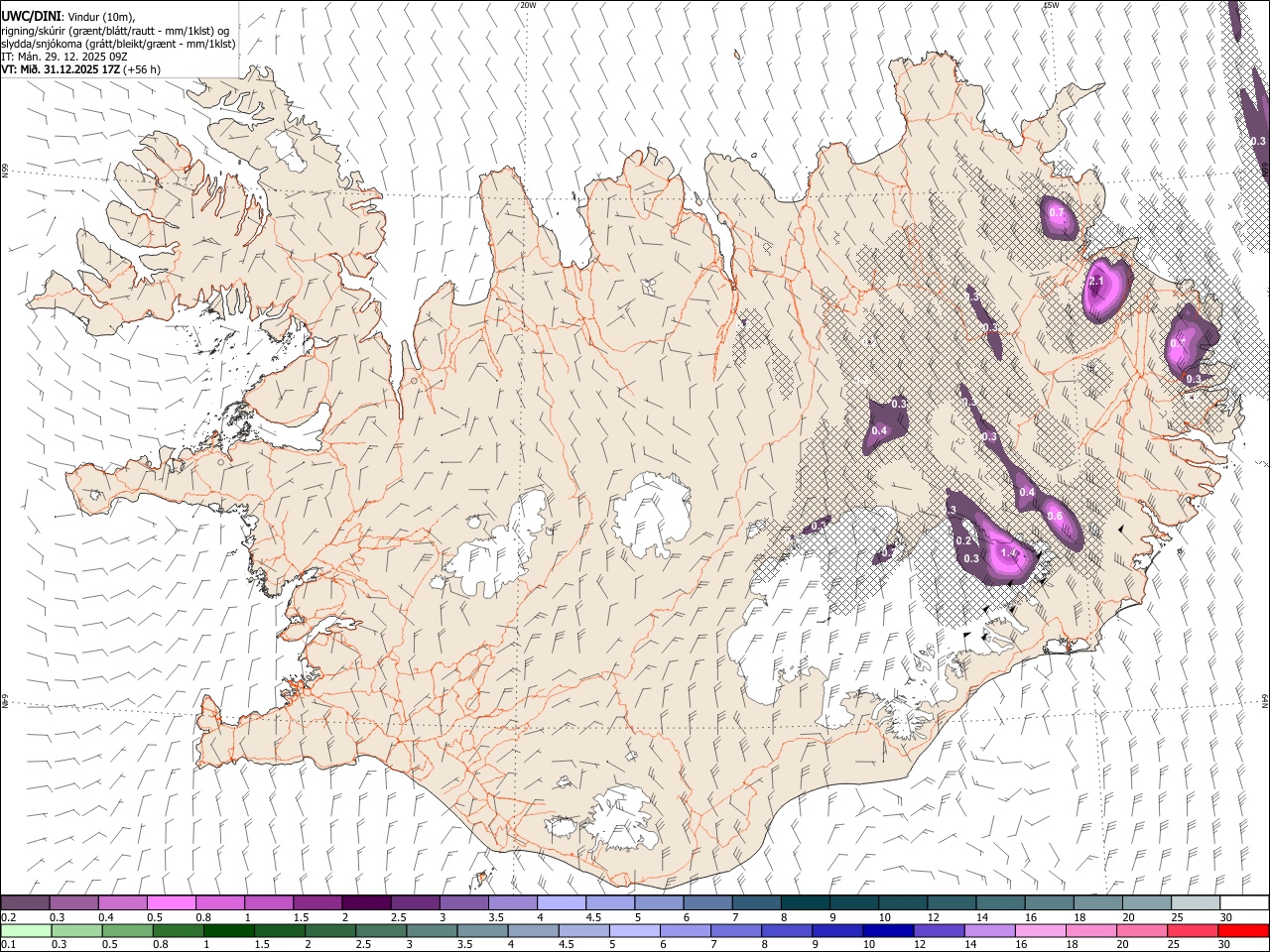Click the snowfall blob labeled 0.7

point(1059,216)
